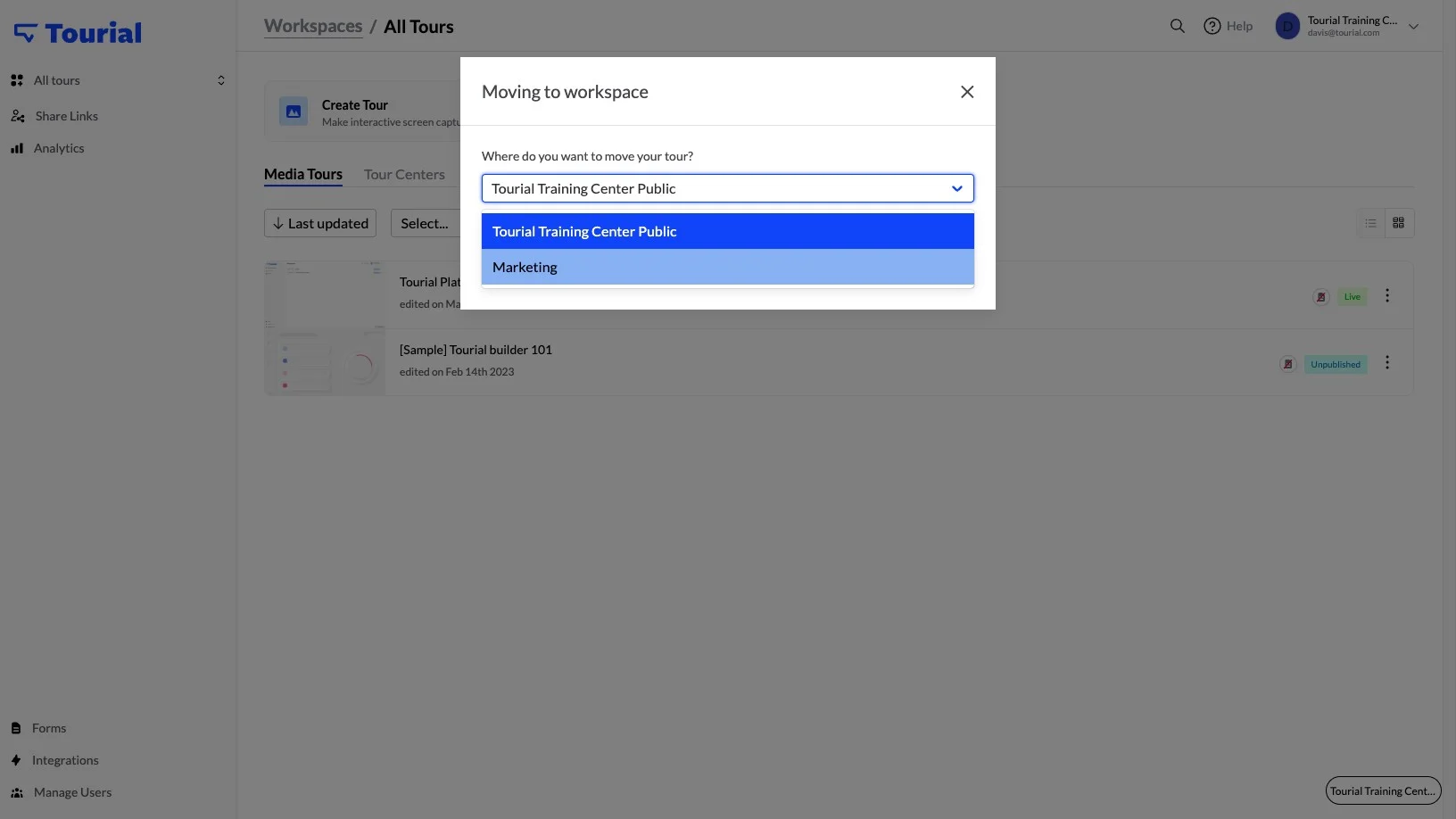
Task: Open thumbnail of Tourial builder 101
Action: 325,362
